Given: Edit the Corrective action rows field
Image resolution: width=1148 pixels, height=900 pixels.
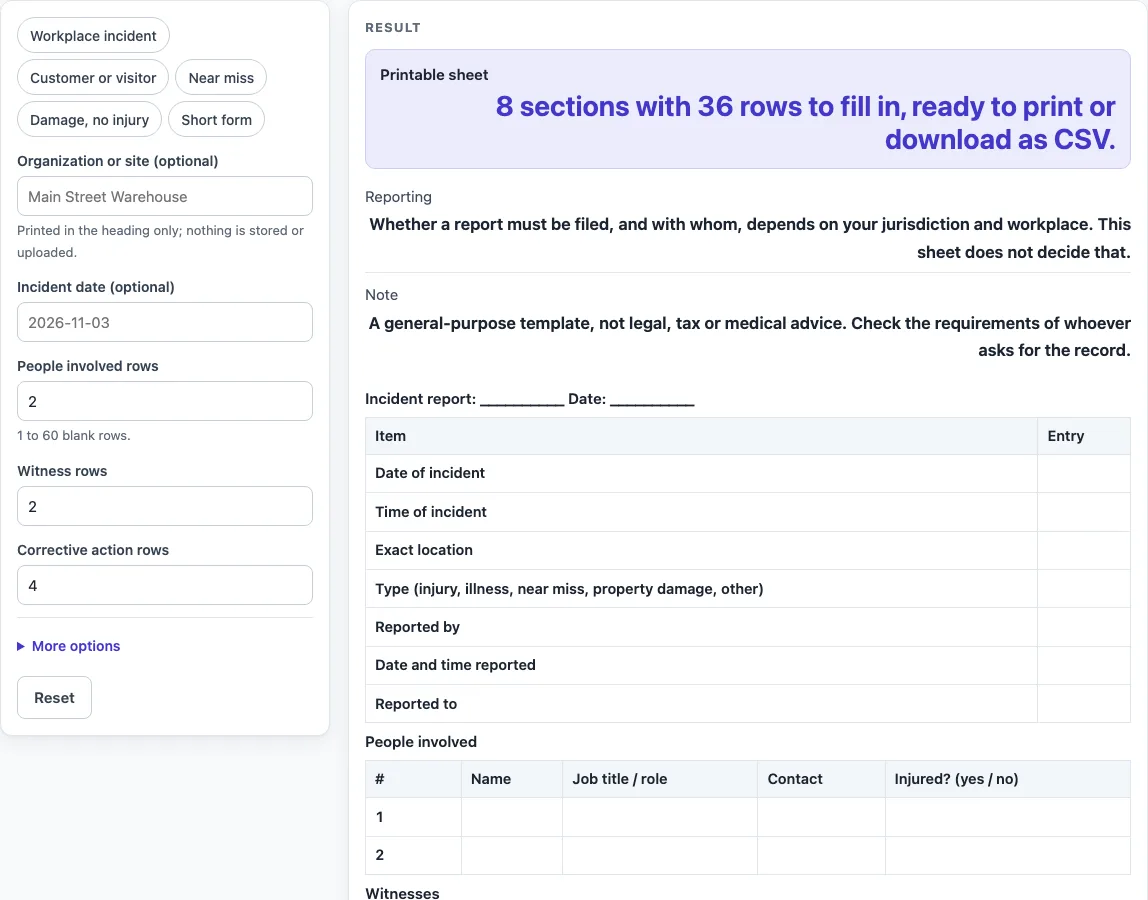Looking at the screenshot, I should [165, 585].
